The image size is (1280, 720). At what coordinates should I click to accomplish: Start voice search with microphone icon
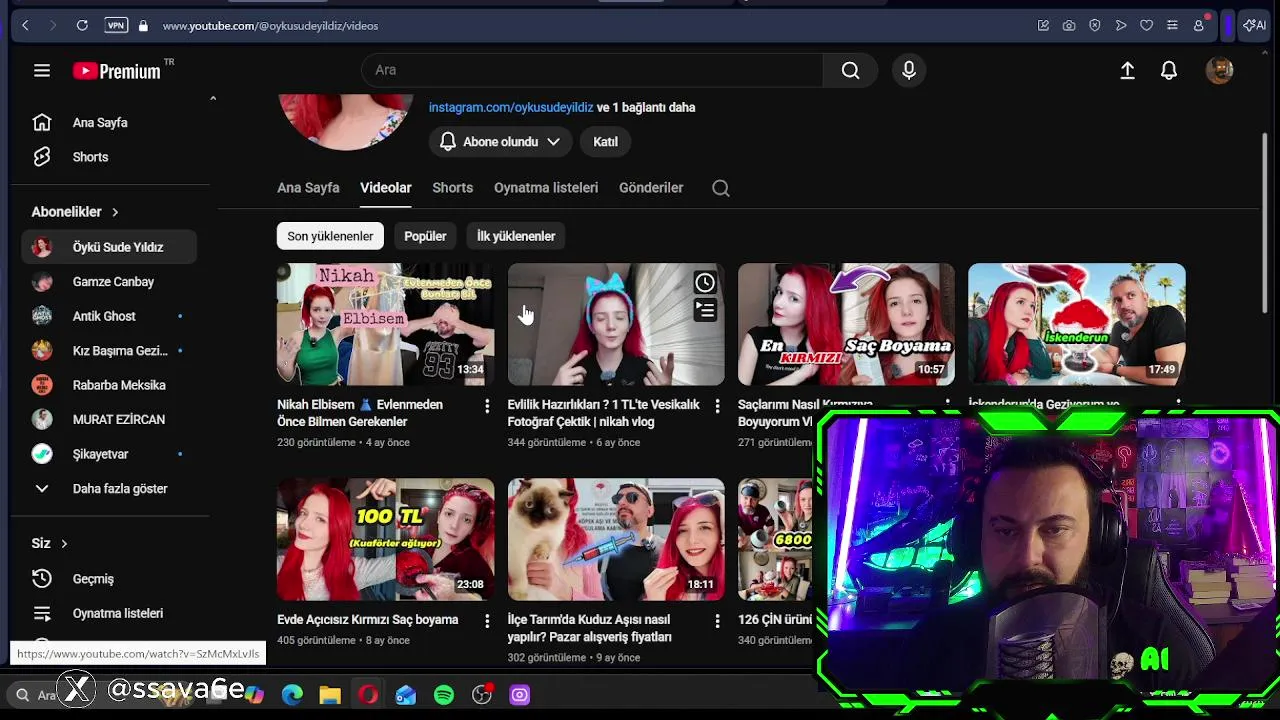click(909, 70)
